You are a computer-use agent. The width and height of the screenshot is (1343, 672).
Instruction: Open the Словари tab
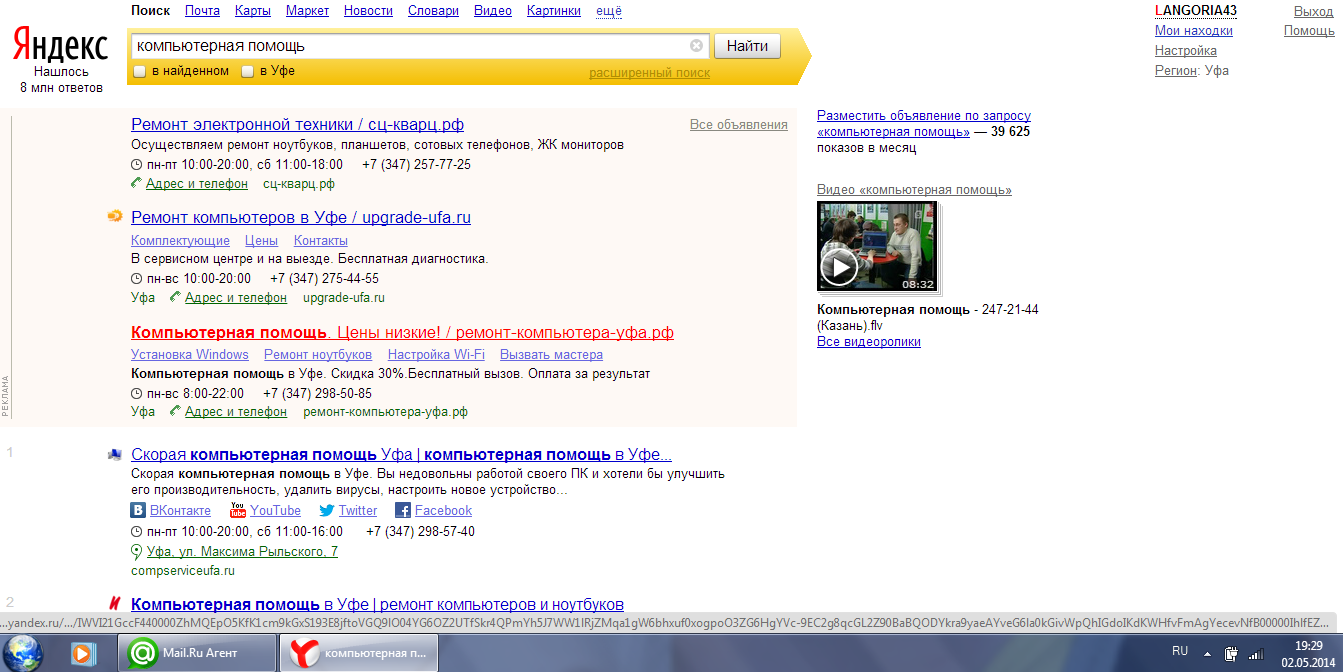coord(433,11)
